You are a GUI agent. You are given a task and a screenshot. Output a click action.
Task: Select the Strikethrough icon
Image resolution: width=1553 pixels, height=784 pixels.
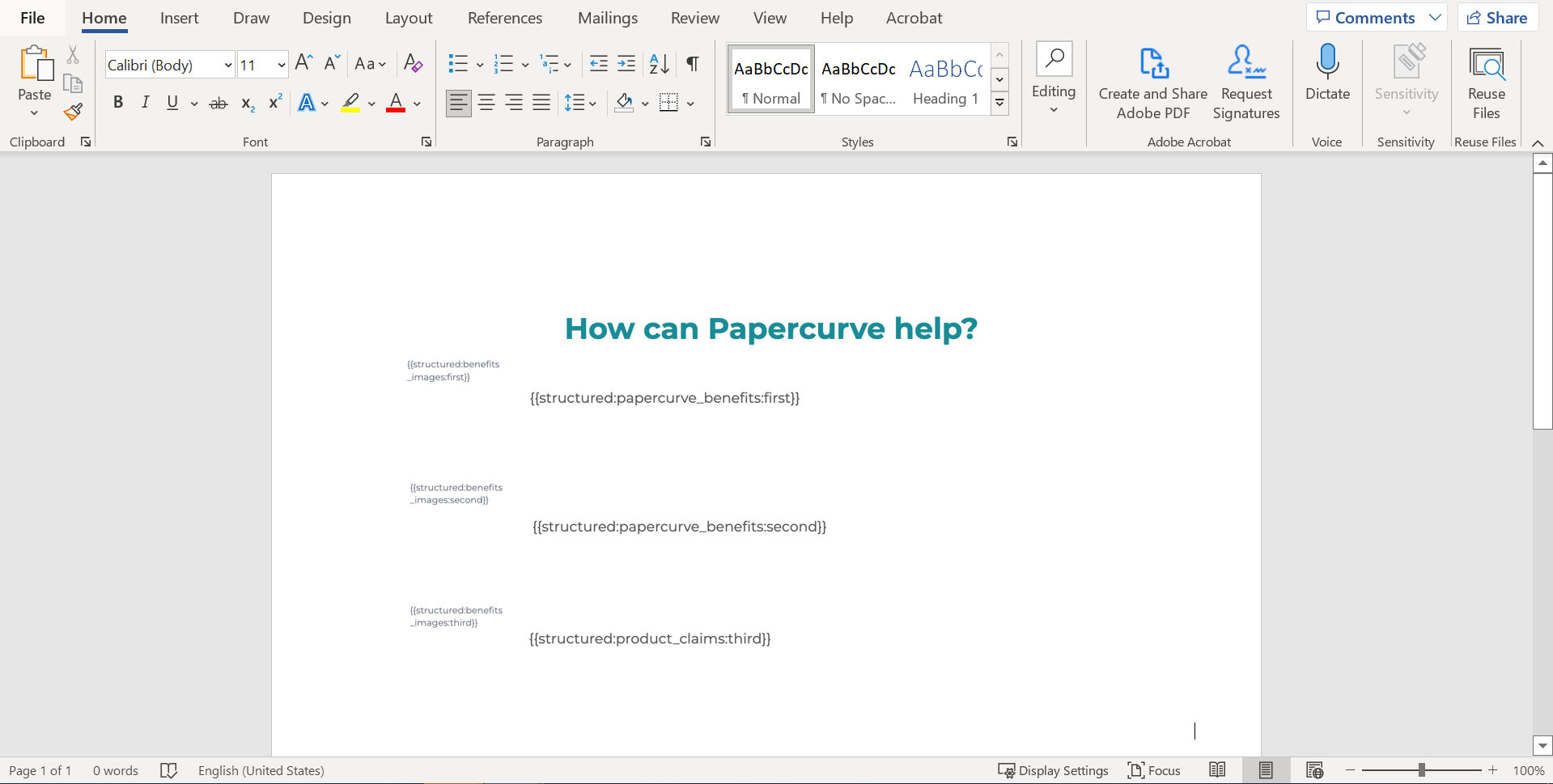tap(219, 103)
